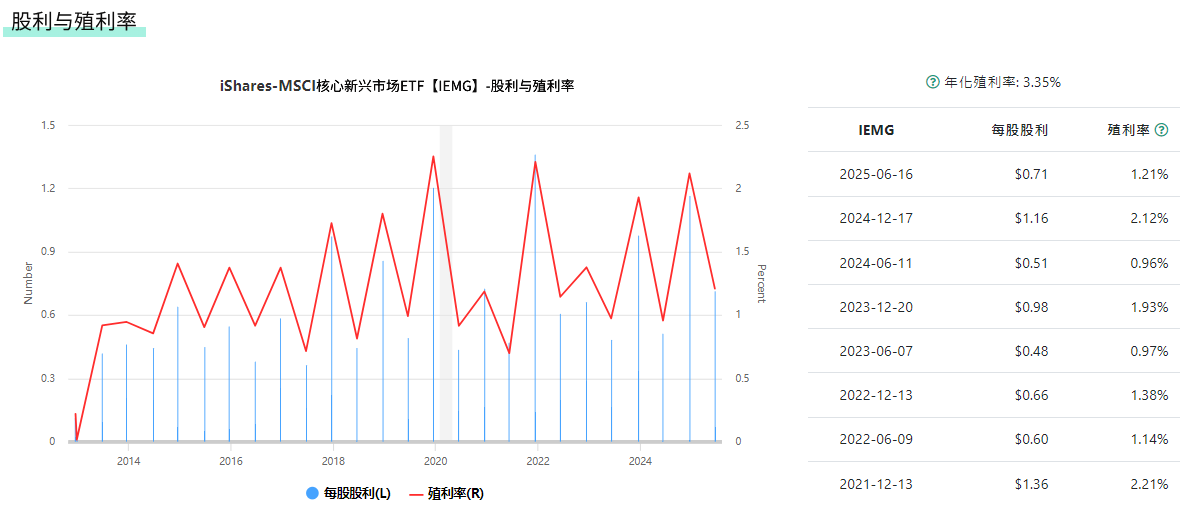Click dividend $0.60 cell
The width and height of the screenshot is (1191, 509).
pyautogui.click(x=1031, y=440)
